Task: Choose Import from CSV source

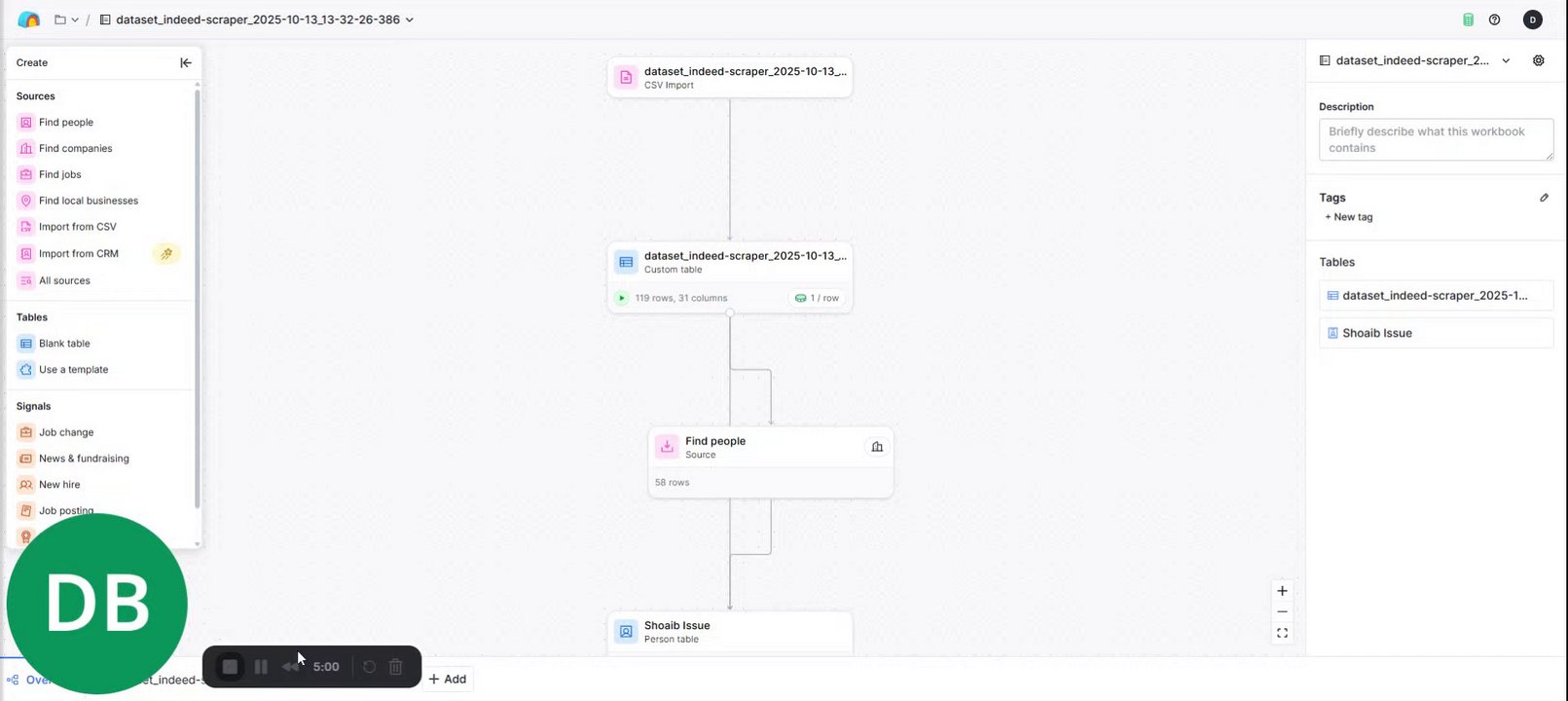Action: 77,227
